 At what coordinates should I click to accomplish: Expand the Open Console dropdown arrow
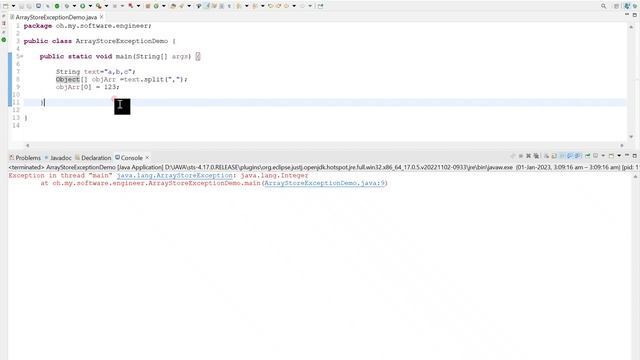(619, 156)
